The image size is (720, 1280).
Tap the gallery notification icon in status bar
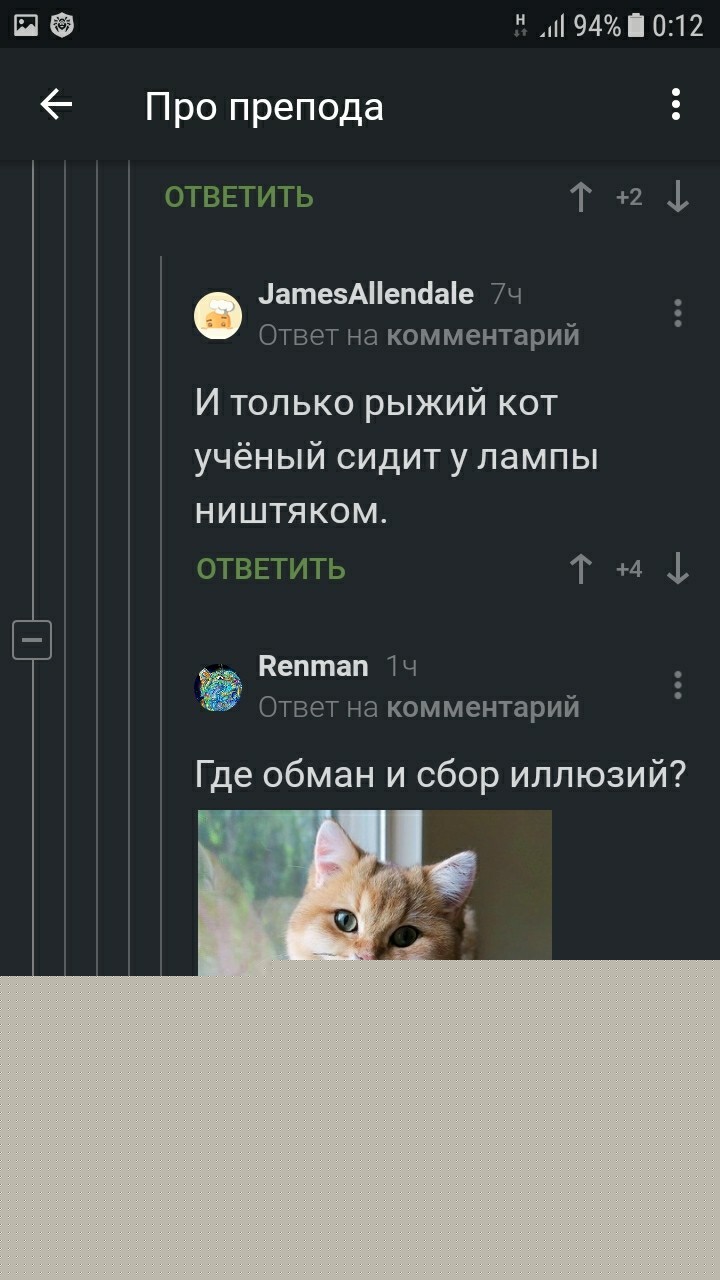tap(26, 25)
